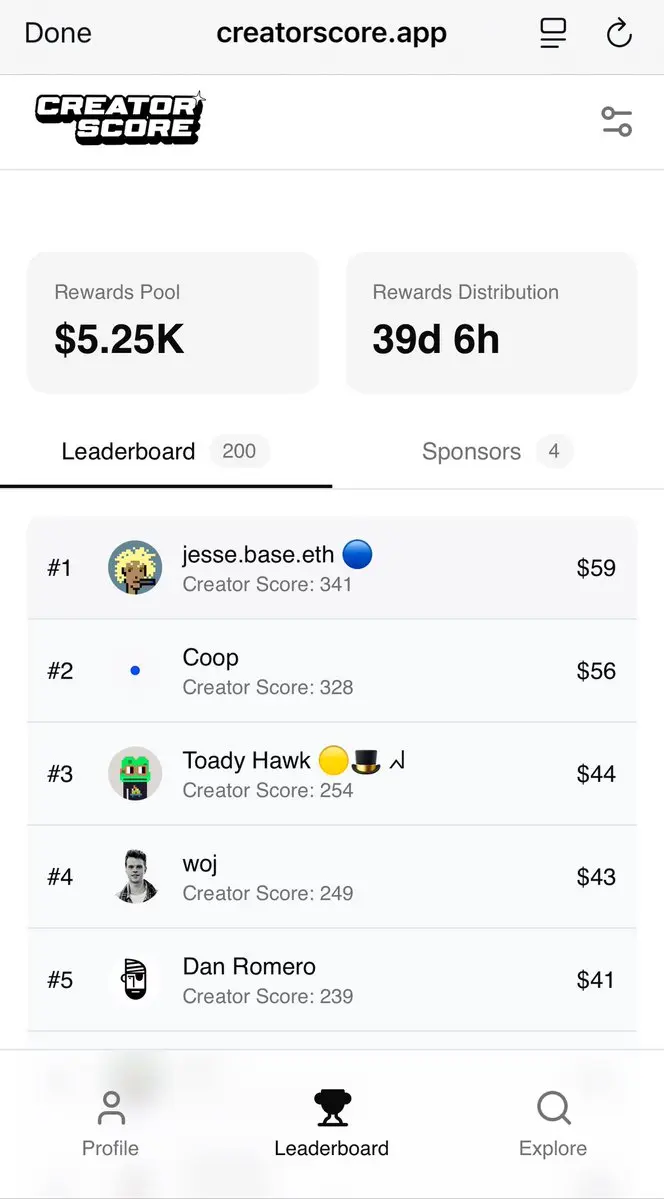Tap Dan Romero's avatar icon
The height and width of the screenshot is (1199, 664).
click(135, 980)
